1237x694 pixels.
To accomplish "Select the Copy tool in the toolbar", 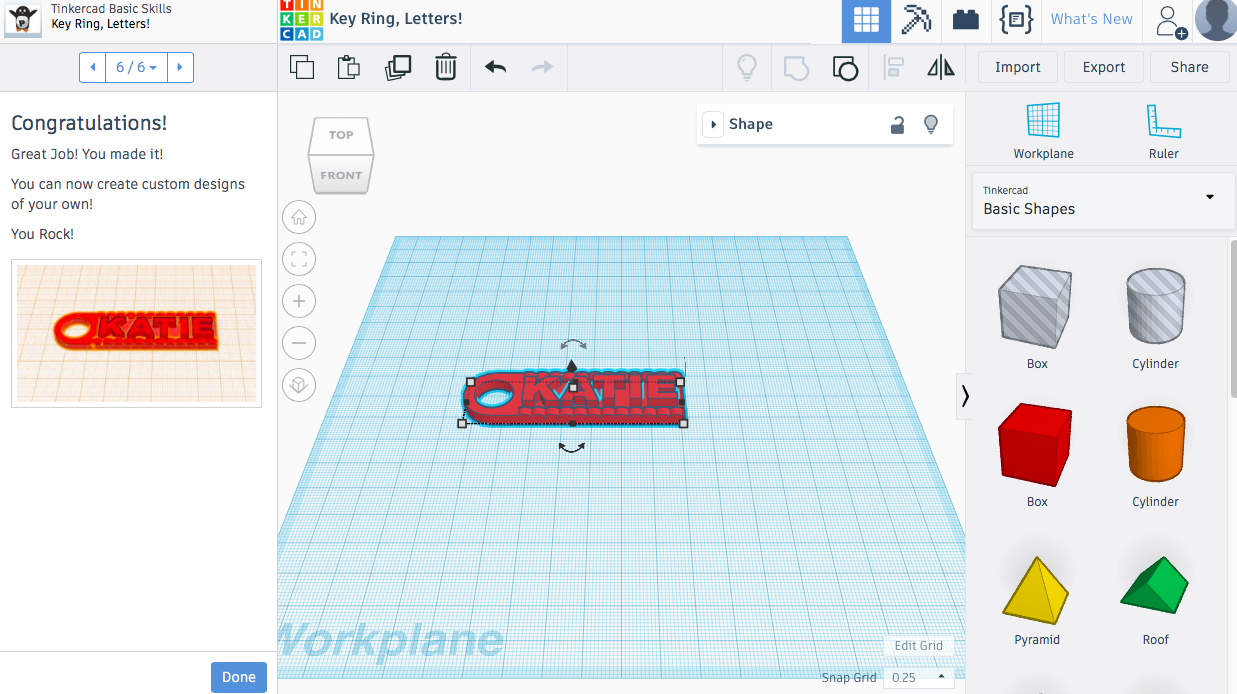I will [301, 67].
